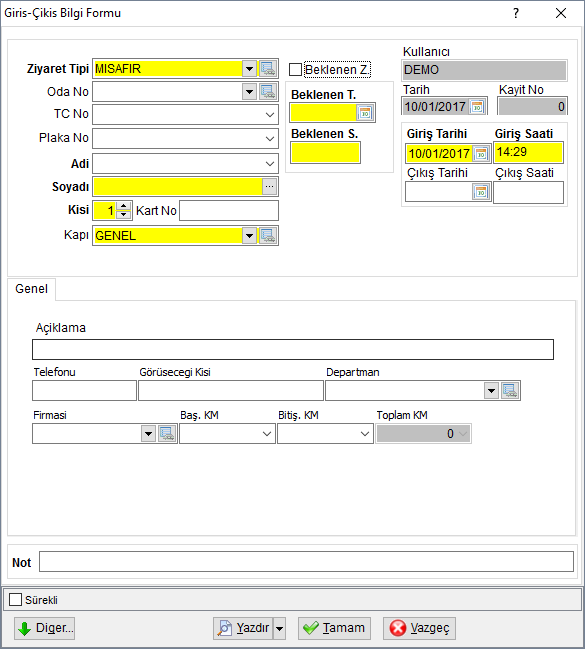The image size is (585, 649).
Task: Enable the Beklenen Z. checkbox
Action: coord(295,70)
